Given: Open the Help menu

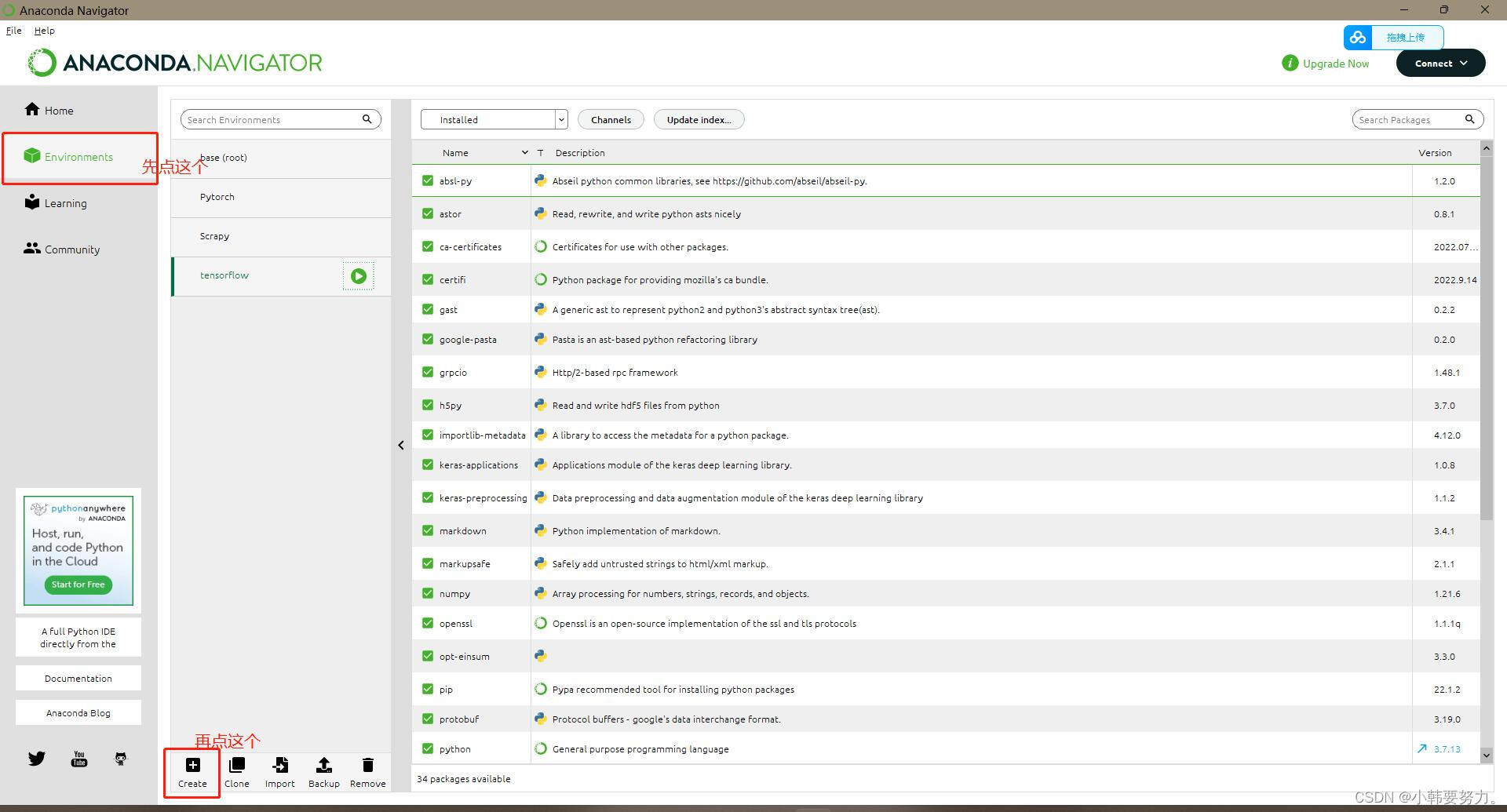Looking at the screenshot, I should (x=45, y=31).
